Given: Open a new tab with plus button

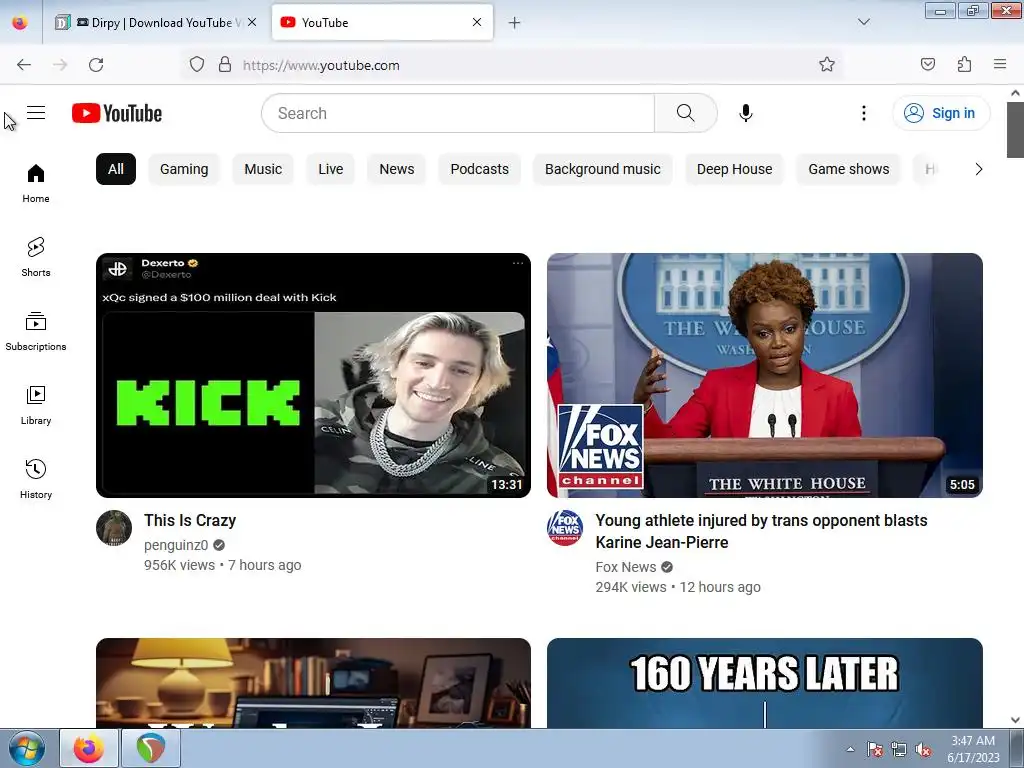Looking at the screenshot, I should (x=515, y=23).
